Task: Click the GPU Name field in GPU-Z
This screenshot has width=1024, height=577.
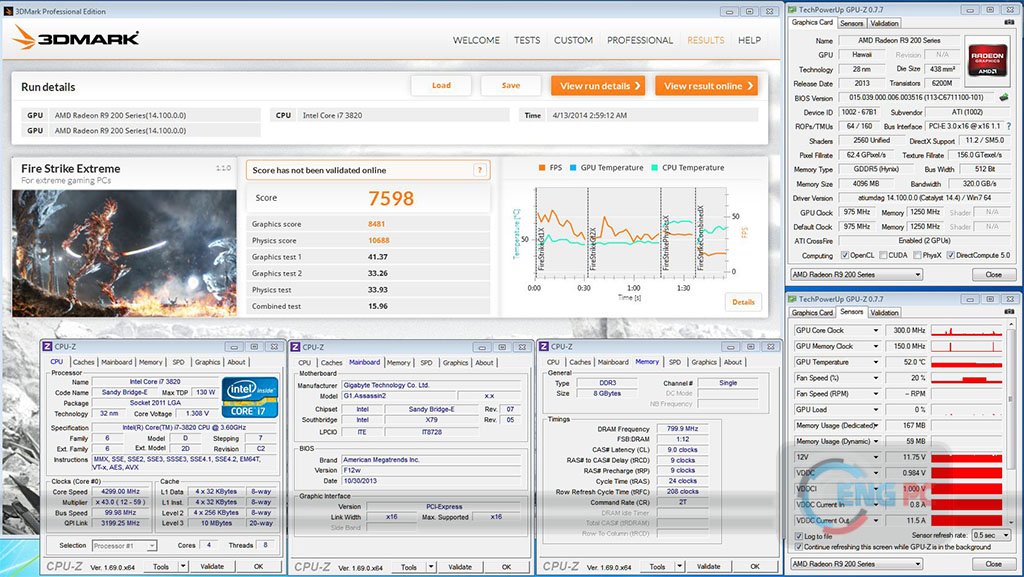Action: (899, 40)
